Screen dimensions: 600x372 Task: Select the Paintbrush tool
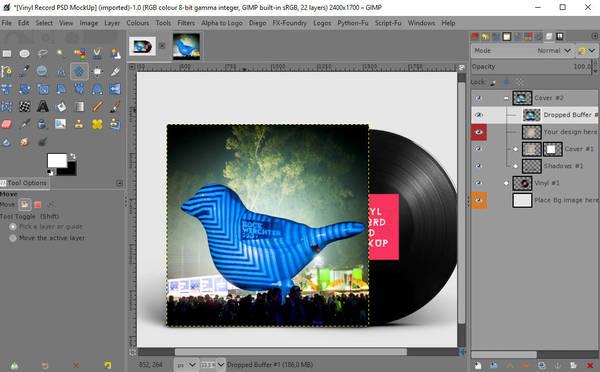115,106
